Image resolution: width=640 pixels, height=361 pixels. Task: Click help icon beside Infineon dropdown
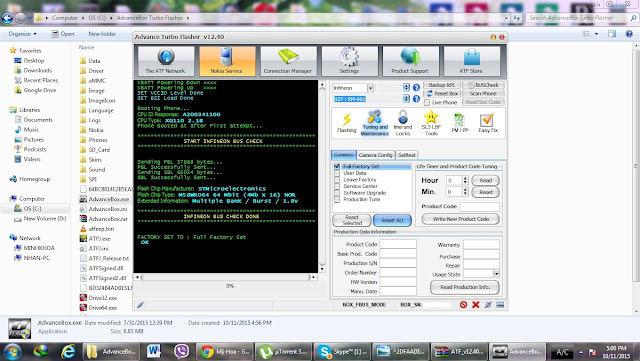pos(416,87)
